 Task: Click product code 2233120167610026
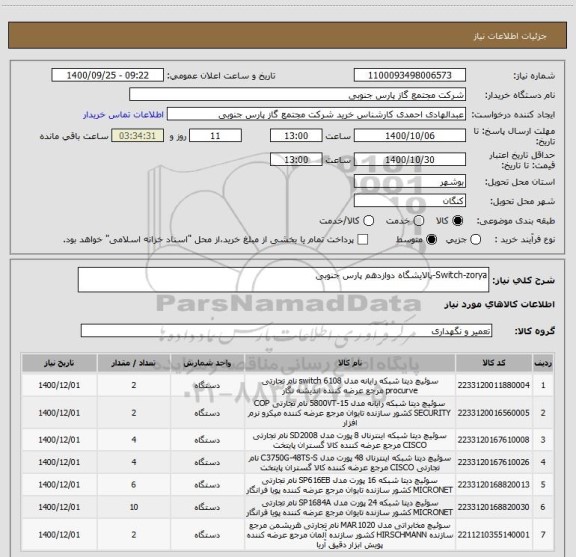(494, 462)
